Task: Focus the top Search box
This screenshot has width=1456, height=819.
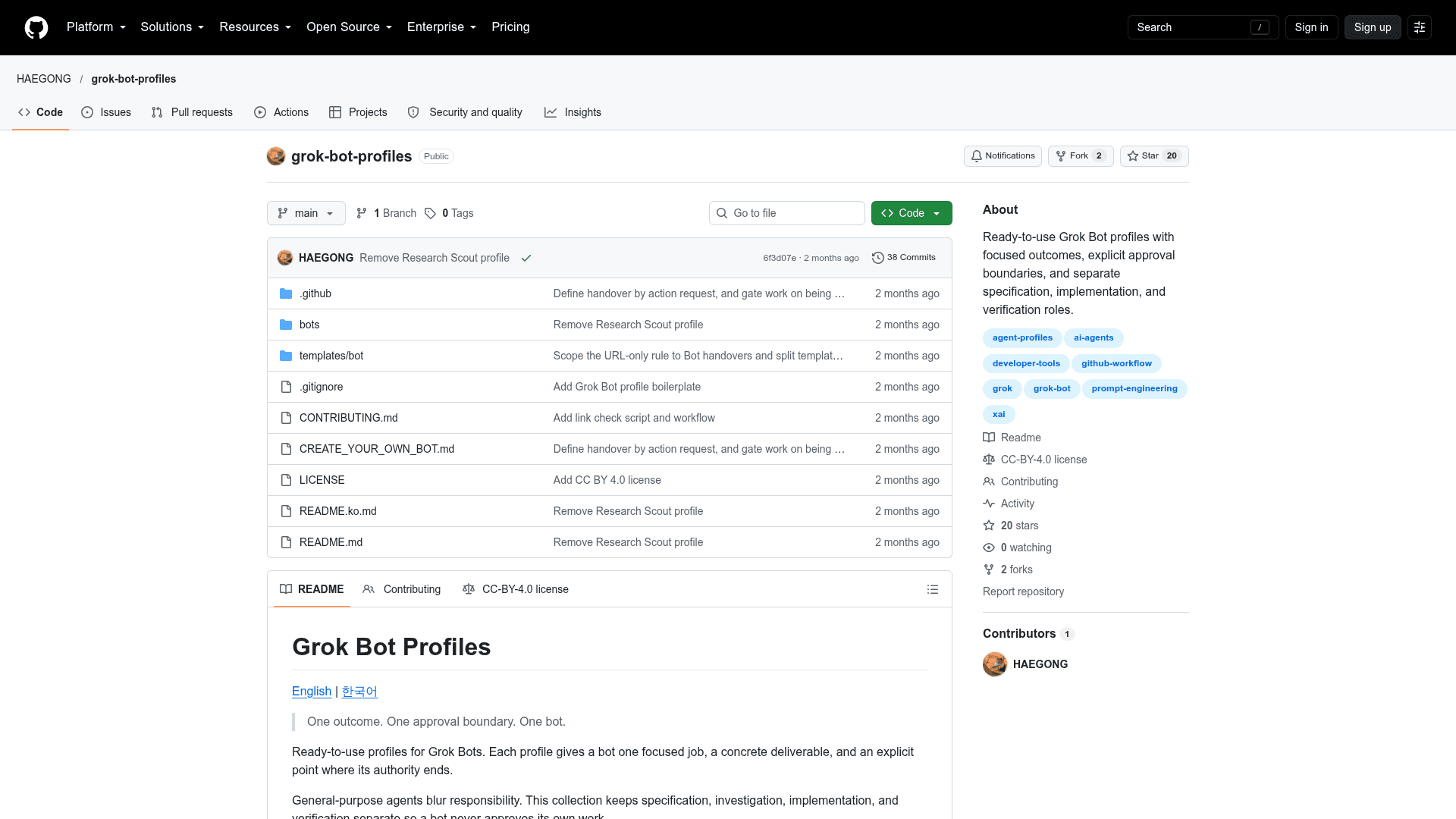Action: click(x=1203, y=27)
